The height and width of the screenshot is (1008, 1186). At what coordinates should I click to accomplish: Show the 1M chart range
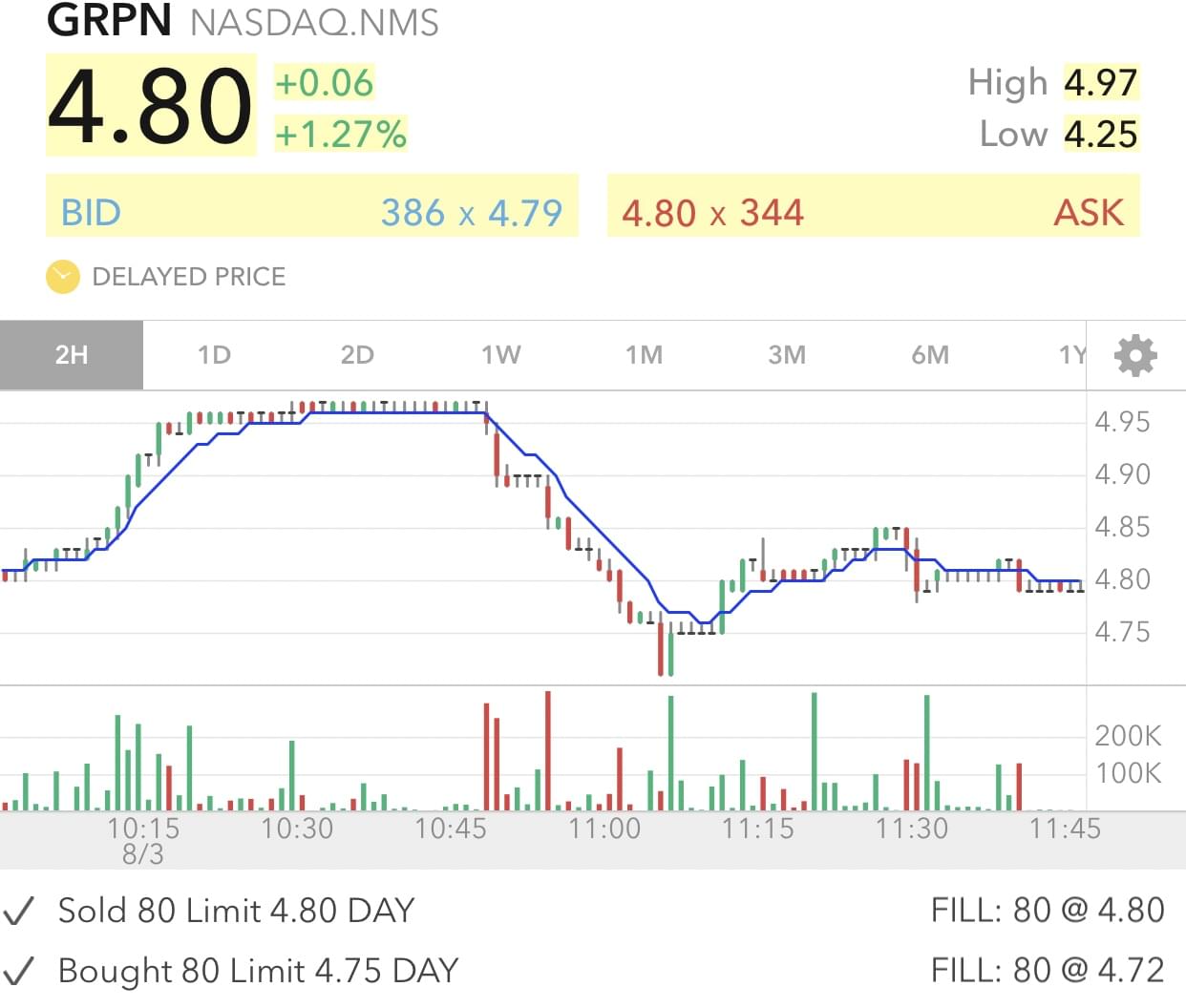[644, 355]
